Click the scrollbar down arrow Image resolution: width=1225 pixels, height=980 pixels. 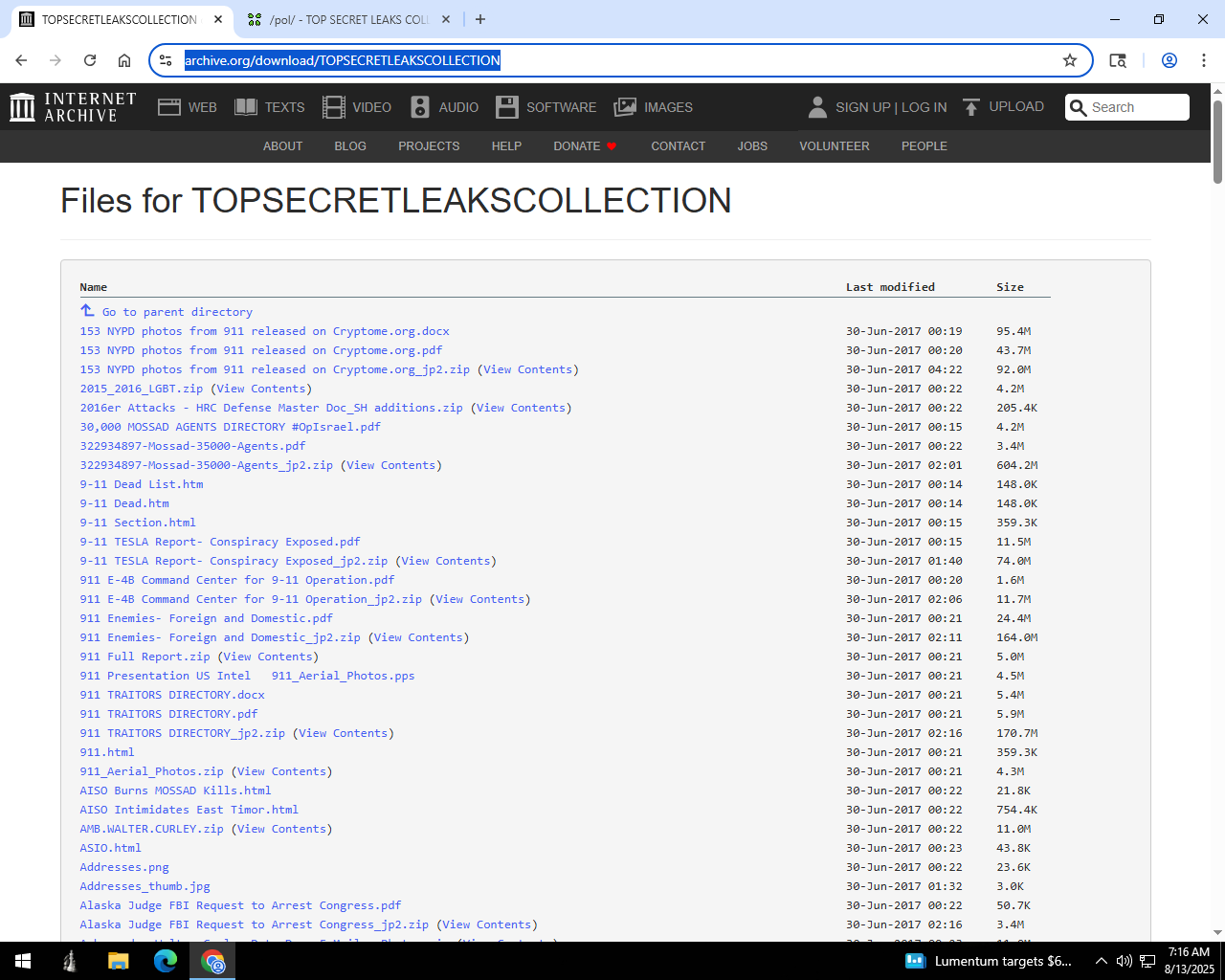click(1217, 932)
